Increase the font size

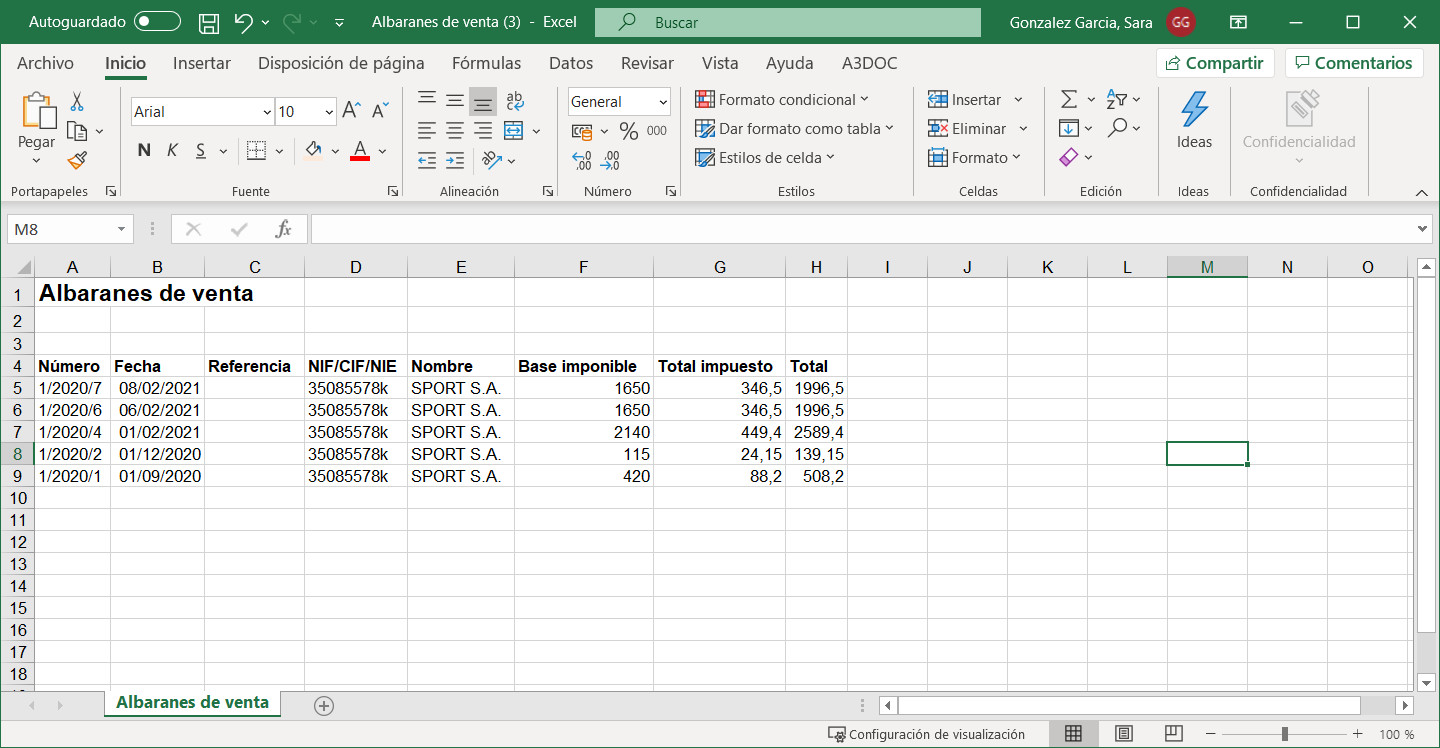(x=351, y=111)
